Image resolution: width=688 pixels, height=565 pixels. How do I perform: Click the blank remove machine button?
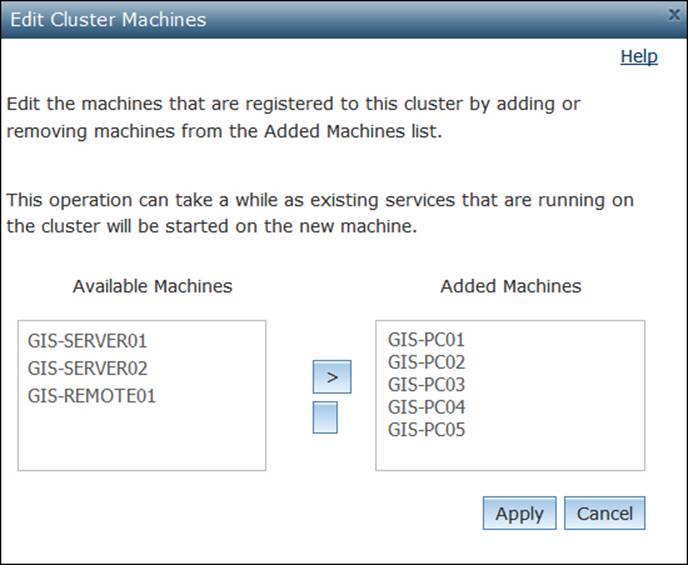pyautogui.click(x=325, y=417)
